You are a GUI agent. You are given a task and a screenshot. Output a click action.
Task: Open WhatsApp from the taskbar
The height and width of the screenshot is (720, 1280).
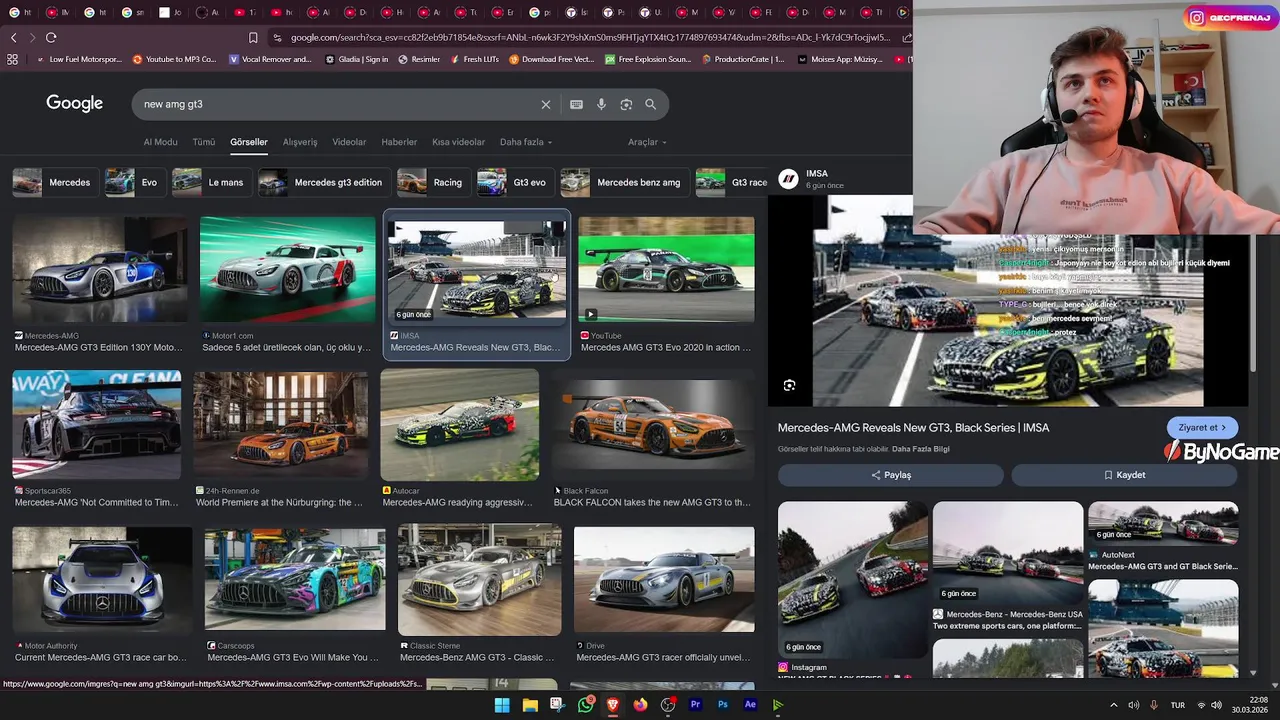click(x=586, y=705)
